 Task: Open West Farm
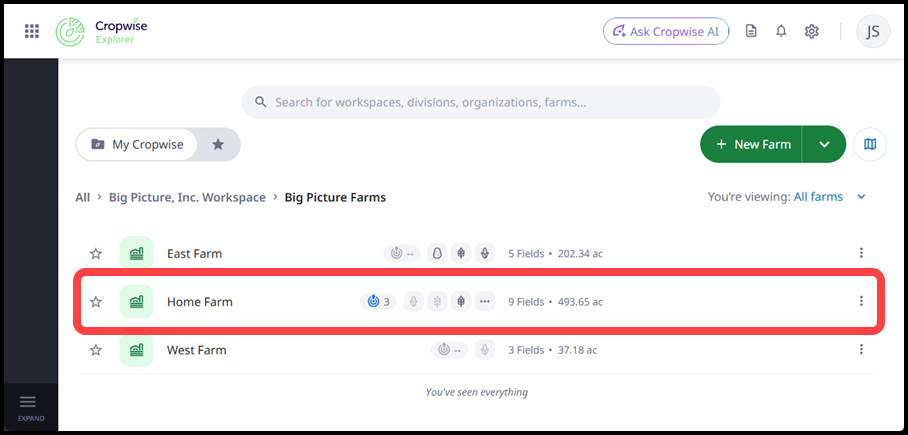coord(197,350)
